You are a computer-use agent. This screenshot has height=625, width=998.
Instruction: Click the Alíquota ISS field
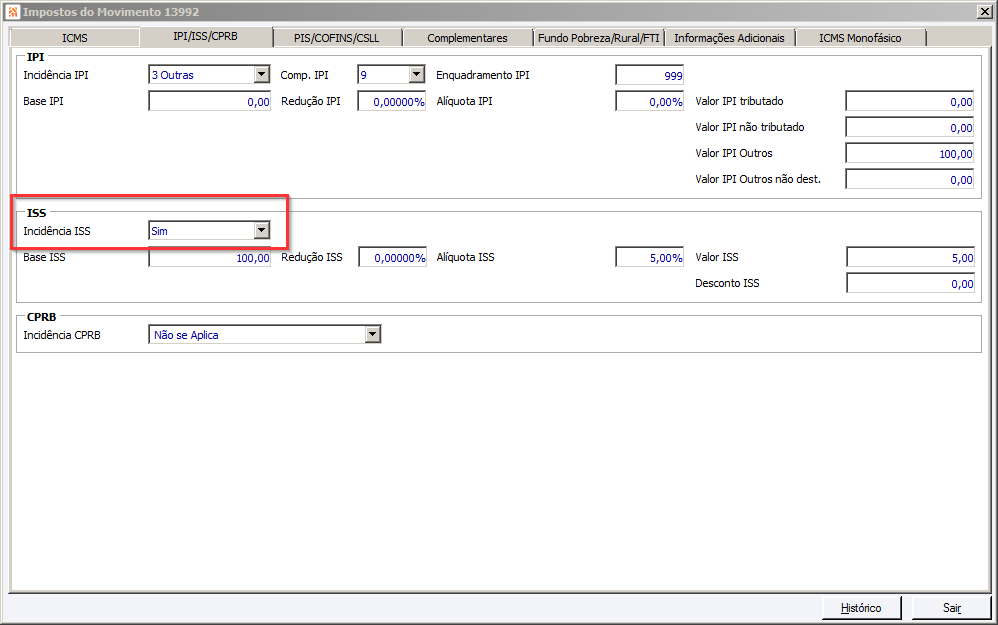coord(649,257)
